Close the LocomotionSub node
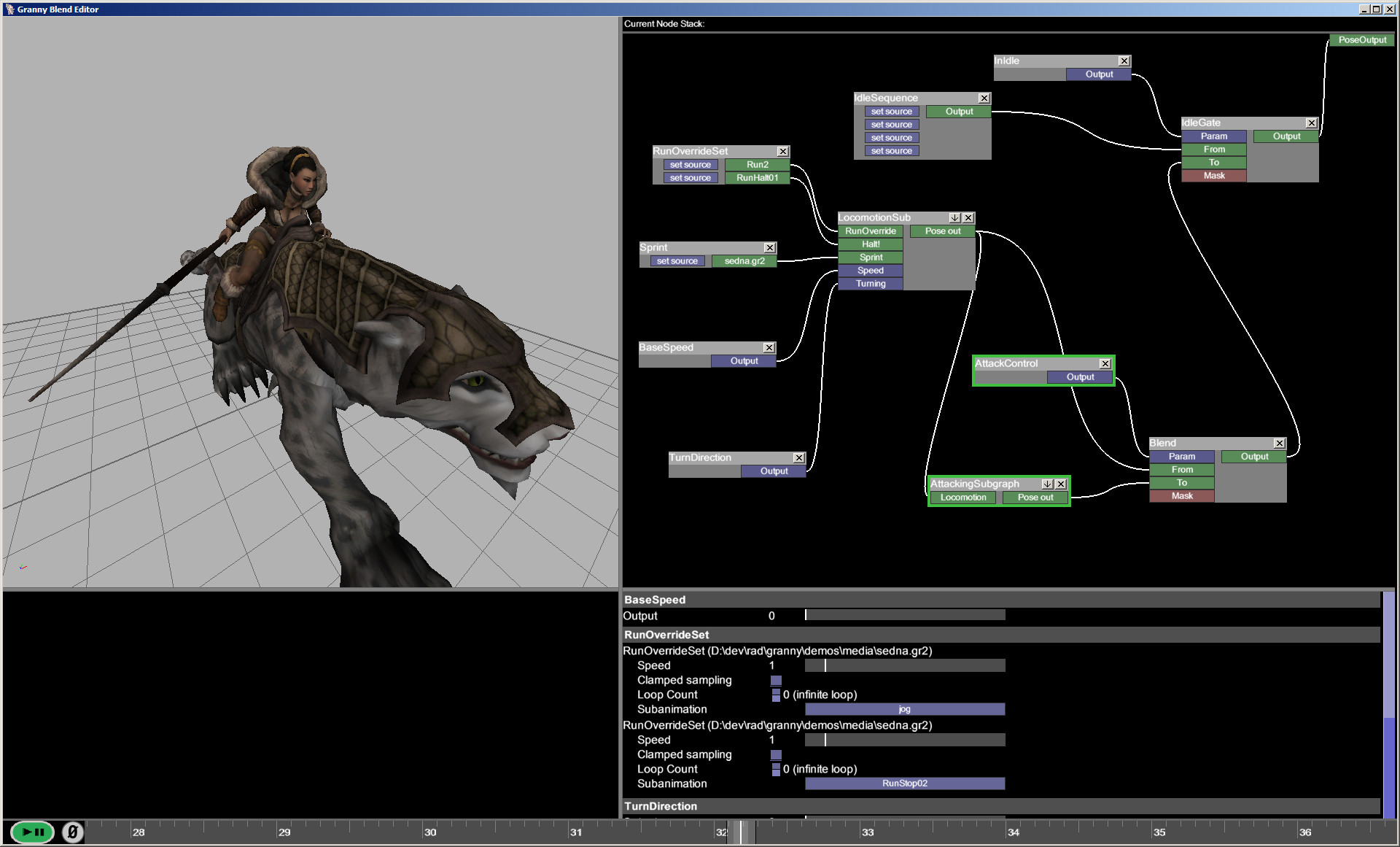 point(968,218)
